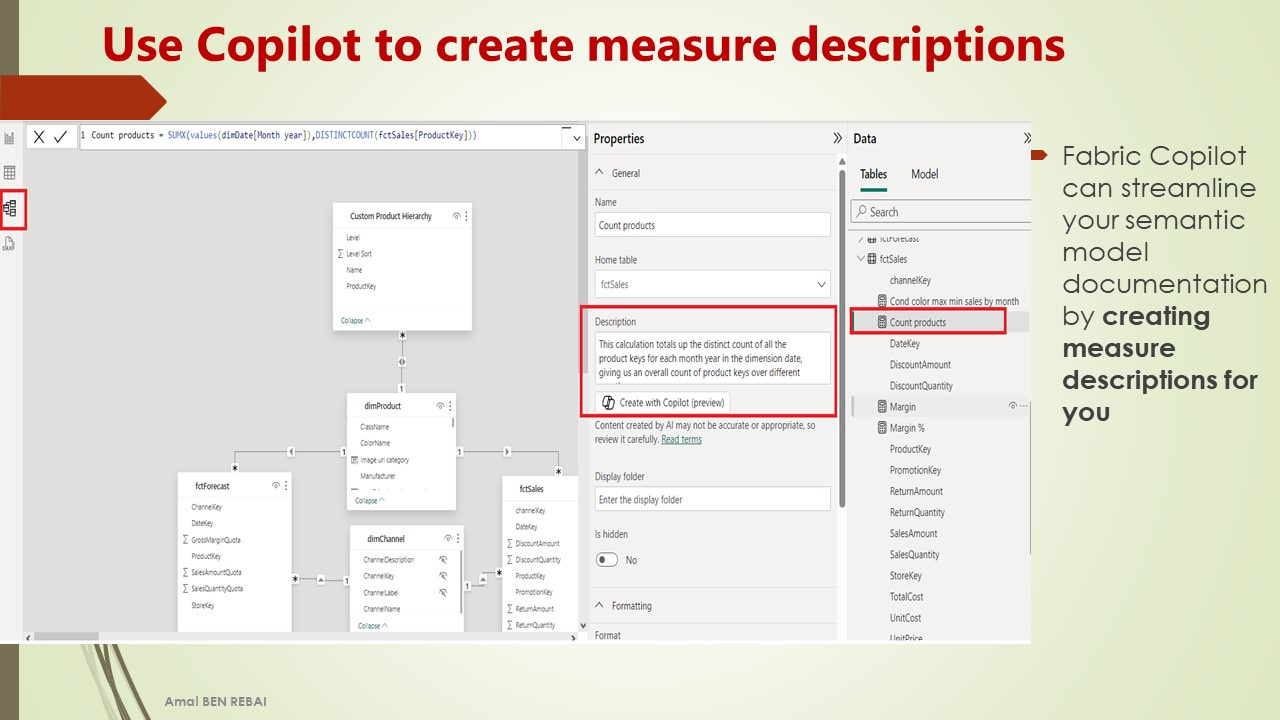The height and width of the screenshot is (720, 1280).
Task: Toggle visibility eye on fctForecast table
Action: 276,486
